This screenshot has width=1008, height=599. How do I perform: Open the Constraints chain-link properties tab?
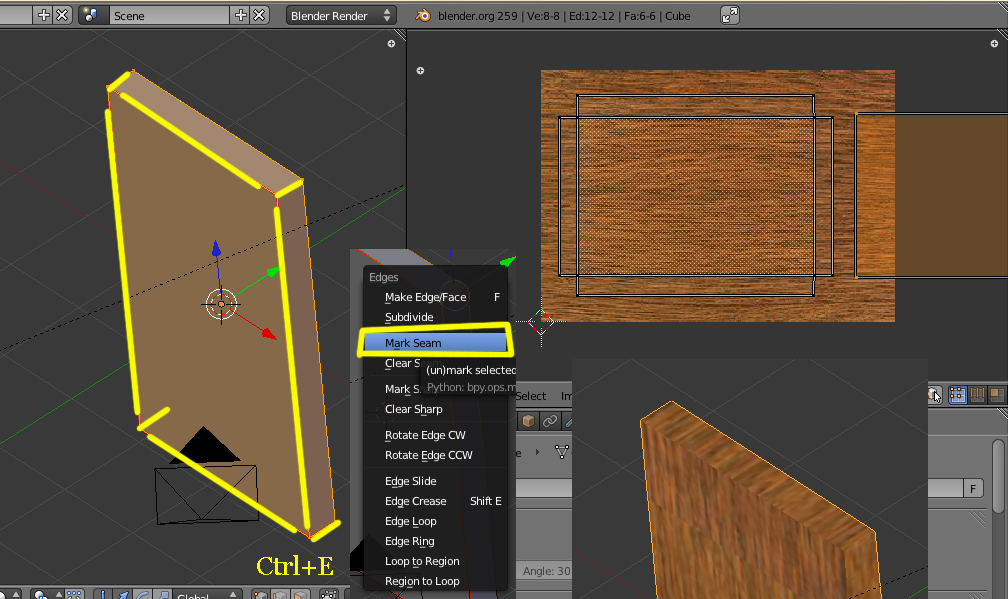tap(550, 421)
